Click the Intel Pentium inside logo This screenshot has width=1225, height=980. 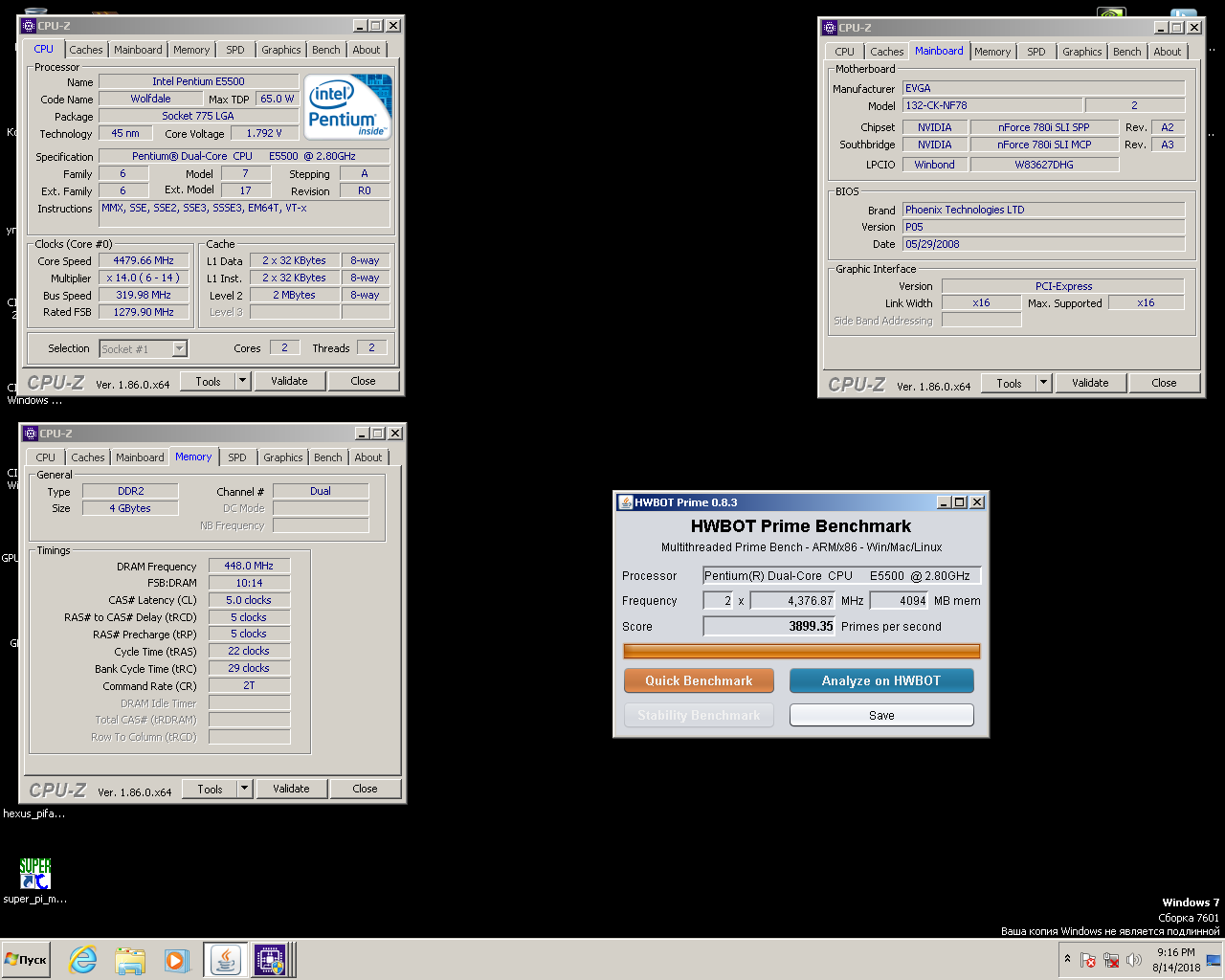coord(348,106)
